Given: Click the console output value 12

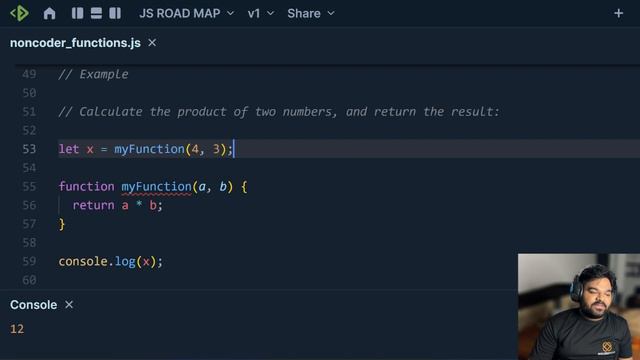Looking at the screenshot, I should pos(17,329).
